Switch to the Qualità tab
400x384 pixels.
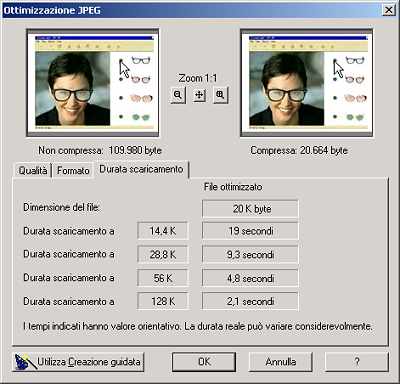tap(33, 170)
